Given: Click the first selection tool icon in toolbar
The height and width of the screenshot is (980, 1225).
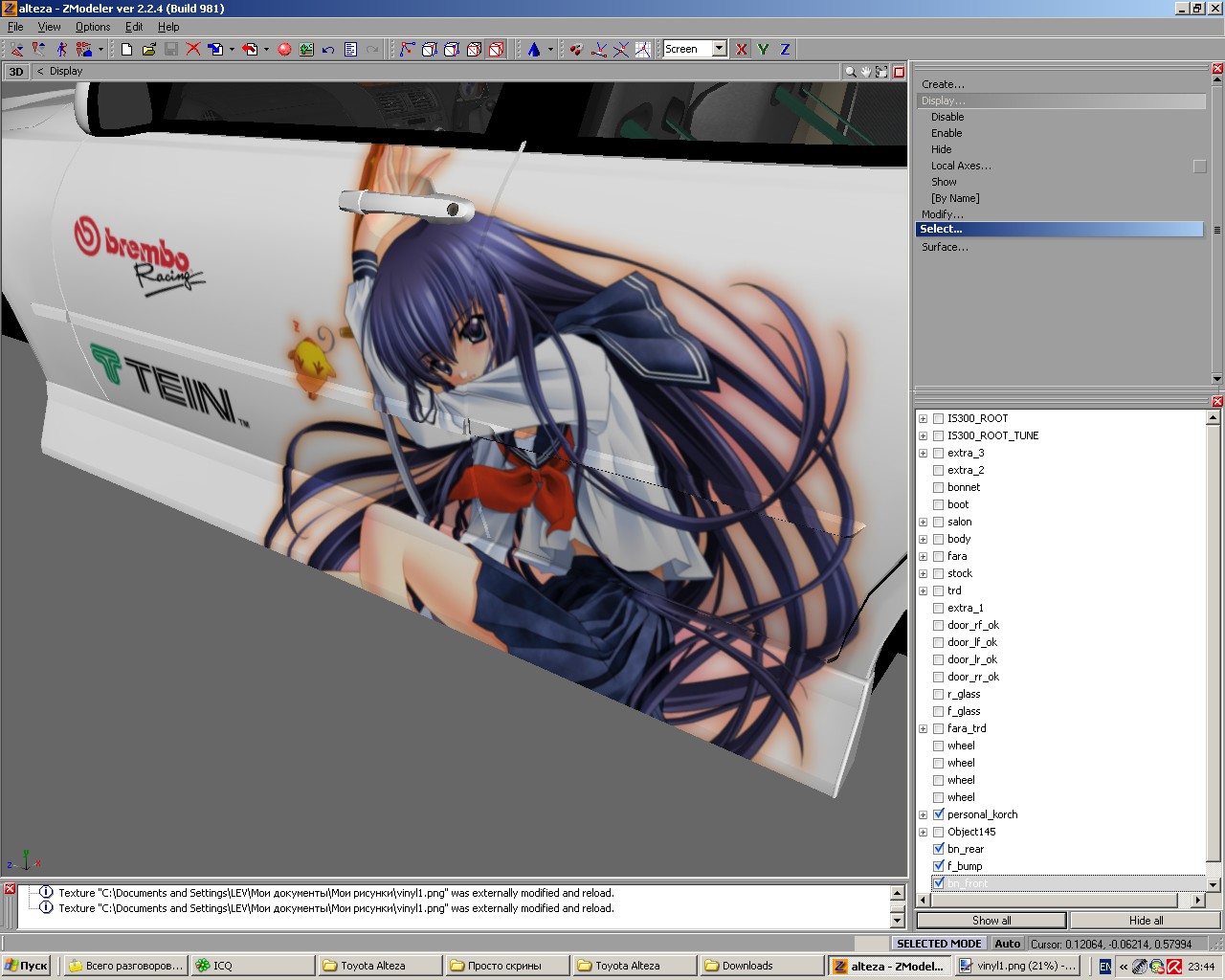Looking at the screenshot, I should 16,49.
